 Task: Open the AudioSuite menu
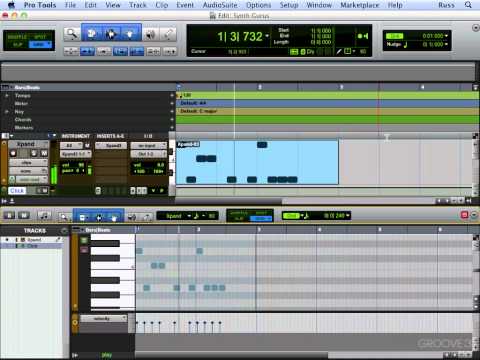(x=220, y=5)
